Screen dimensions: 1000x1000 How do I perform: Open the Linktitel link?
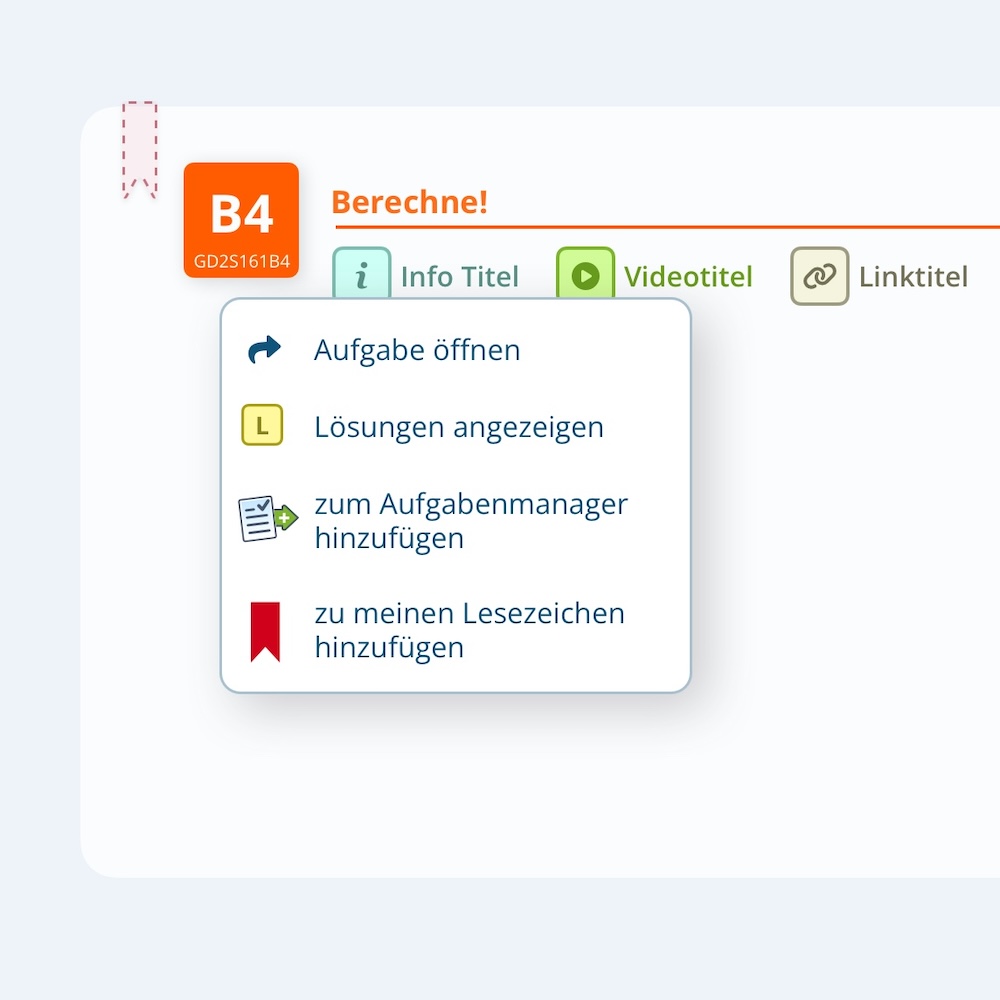tap(912, 277)
